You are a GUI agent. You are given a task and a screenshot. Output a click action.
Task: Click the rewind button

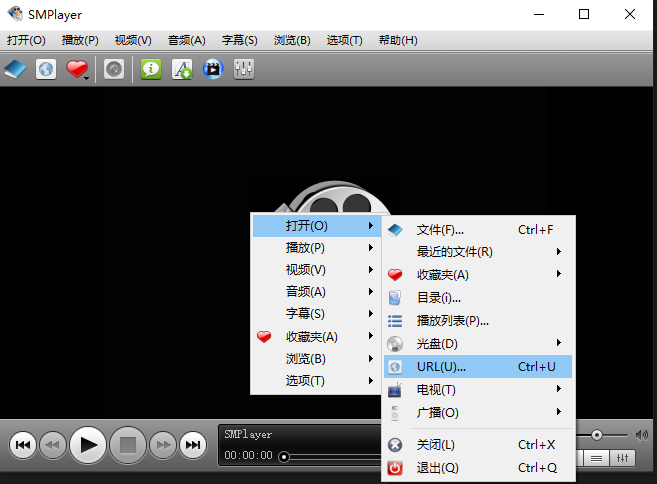click(52, 445)
